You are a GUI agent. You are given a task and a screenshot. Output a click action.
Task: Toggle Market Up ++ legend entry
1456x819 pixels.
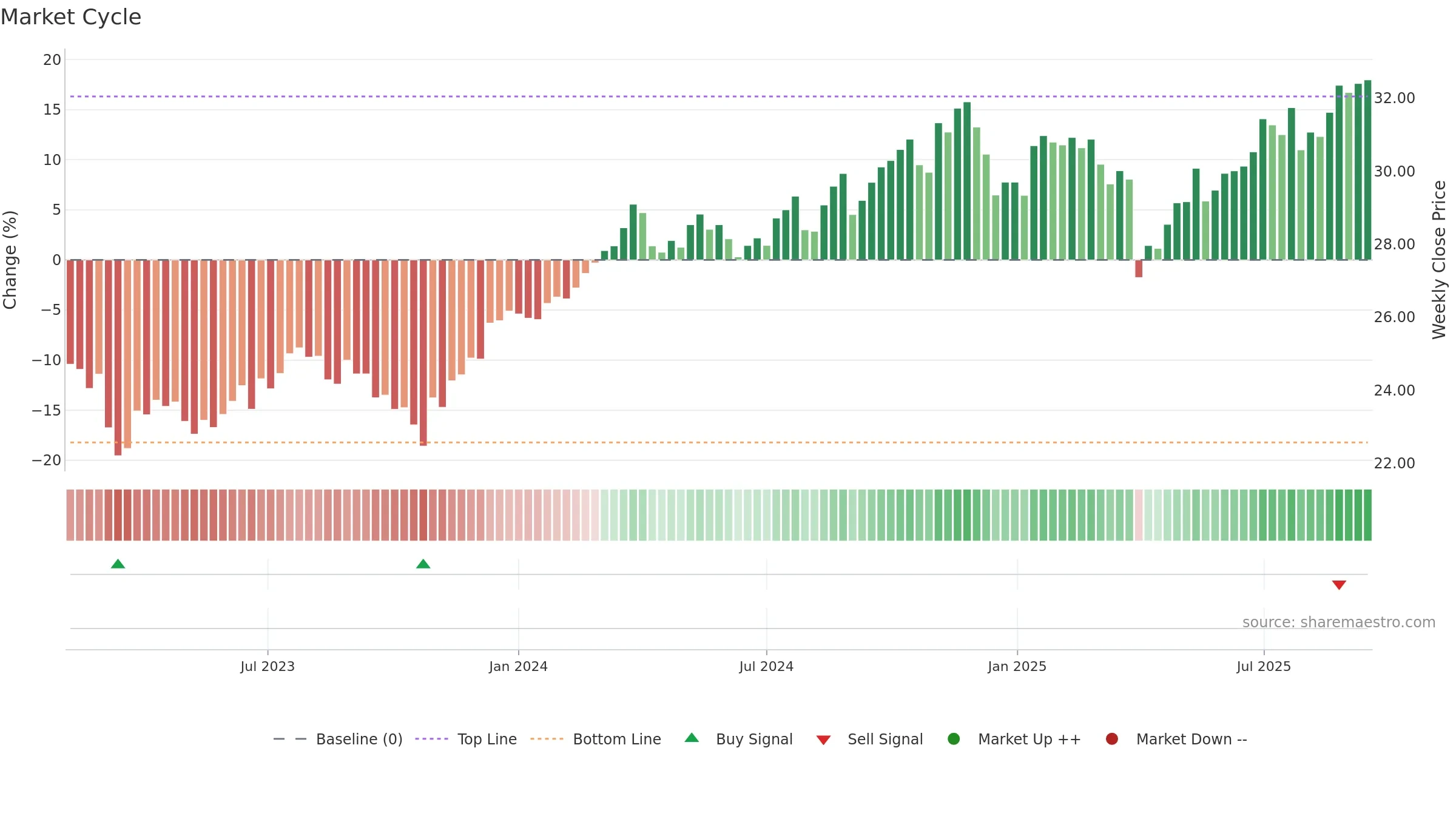(x=1014, y=739)
